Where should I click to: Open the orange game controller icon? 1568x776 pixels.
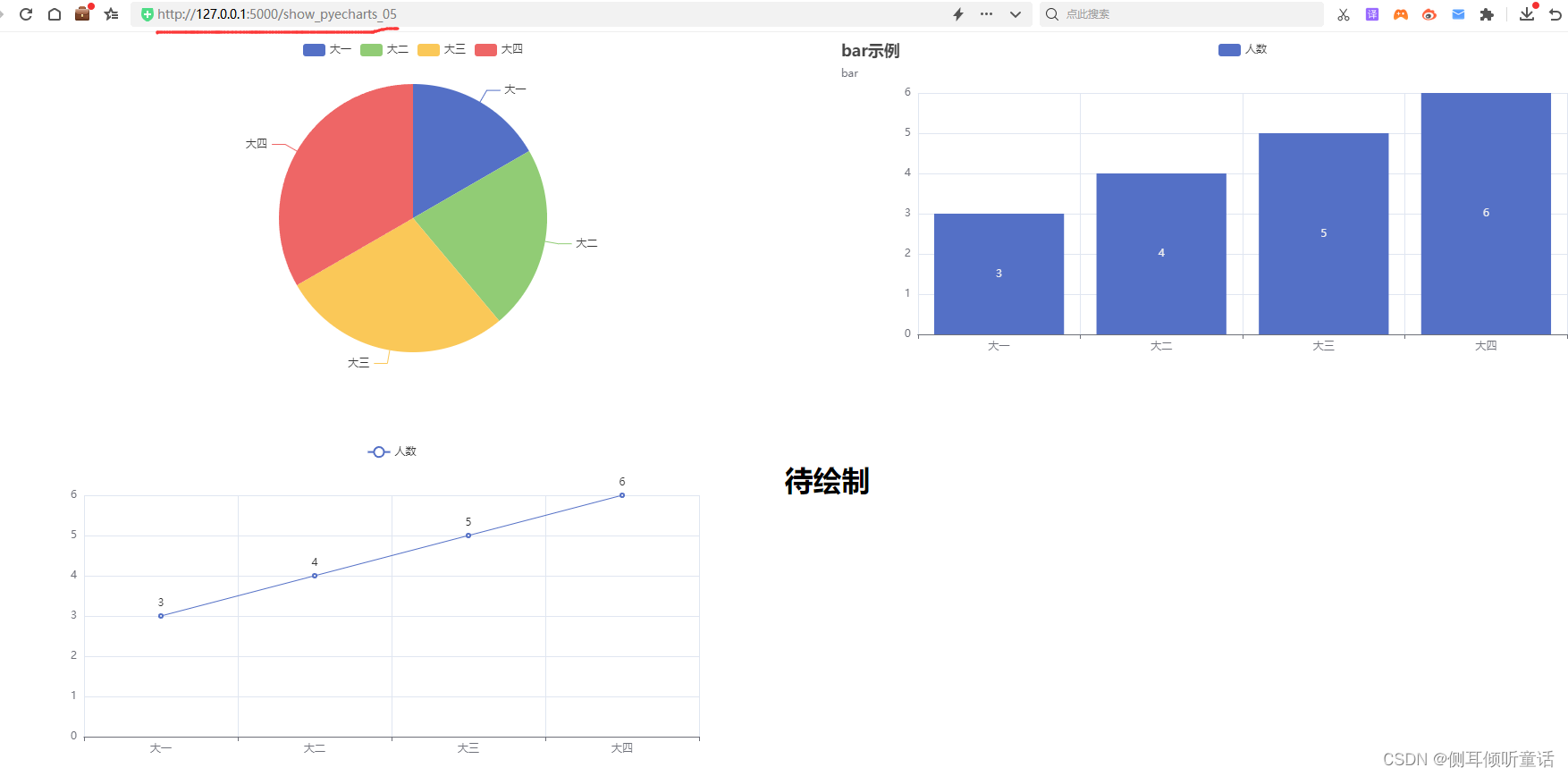pyautogui.click(x=1401, y=14)
